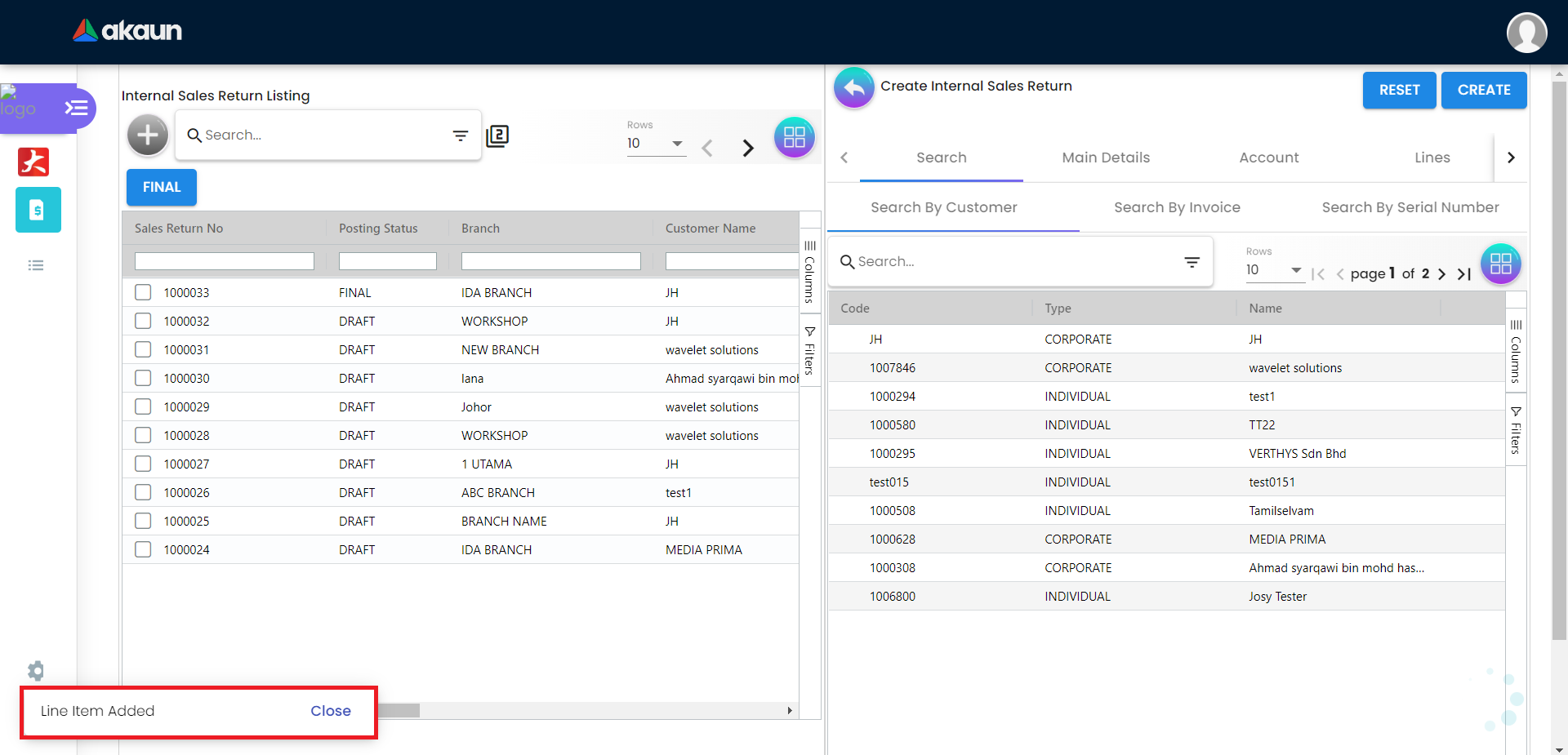Check the box for sales return 1000033

point(143,292)
